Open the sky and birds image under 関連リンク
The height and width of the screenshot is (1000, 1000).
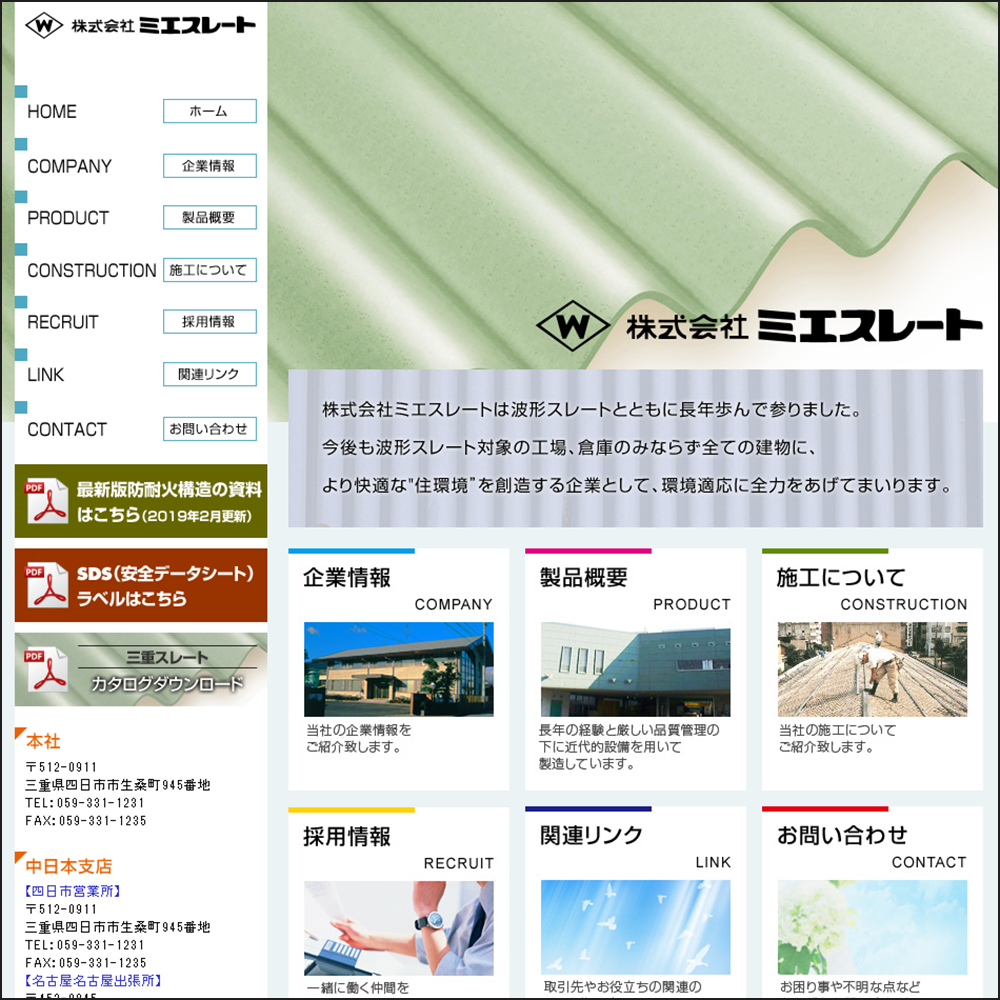[635, 927]
